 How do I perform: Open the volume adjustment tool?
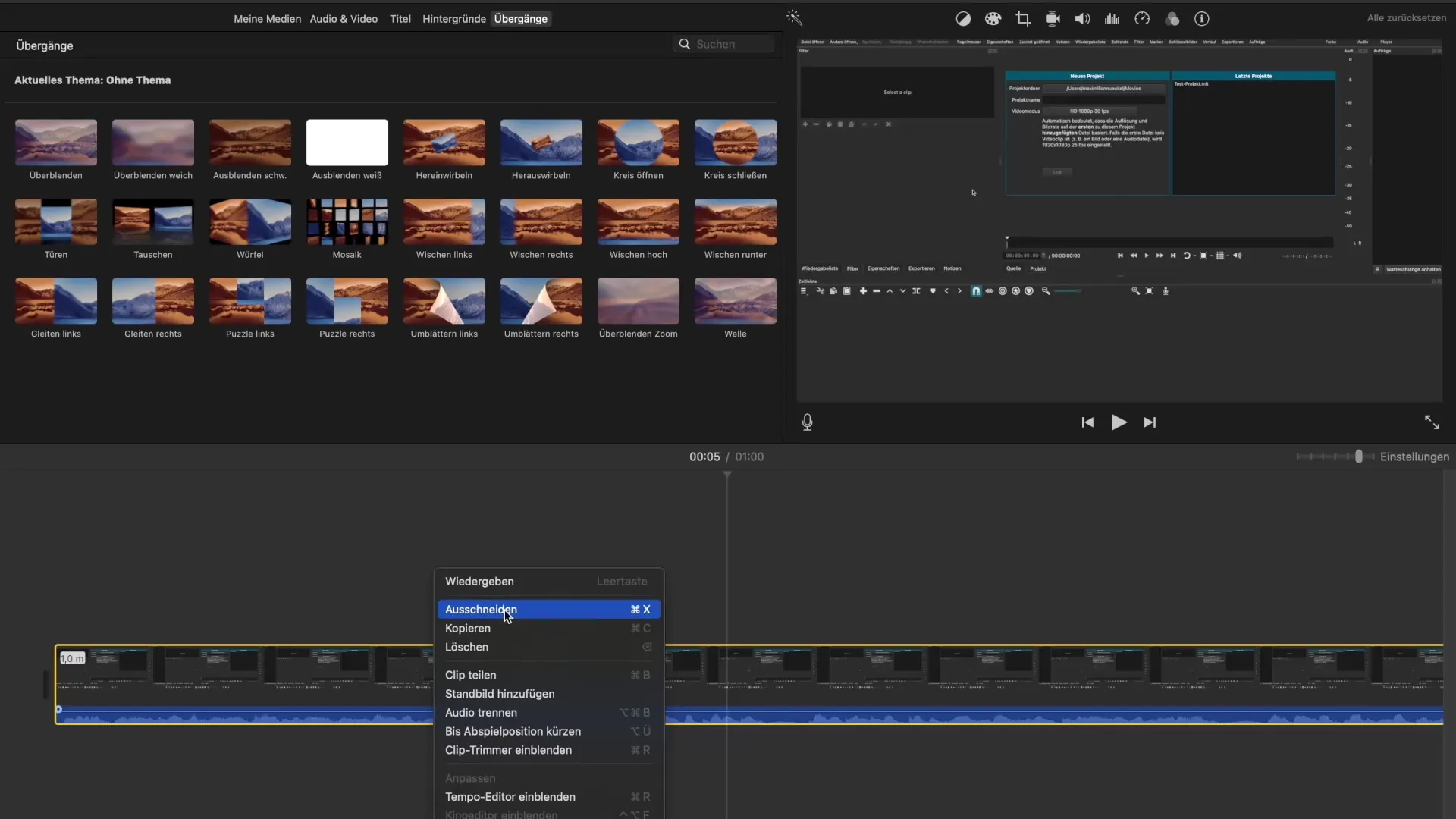[x=1082, y=19]
